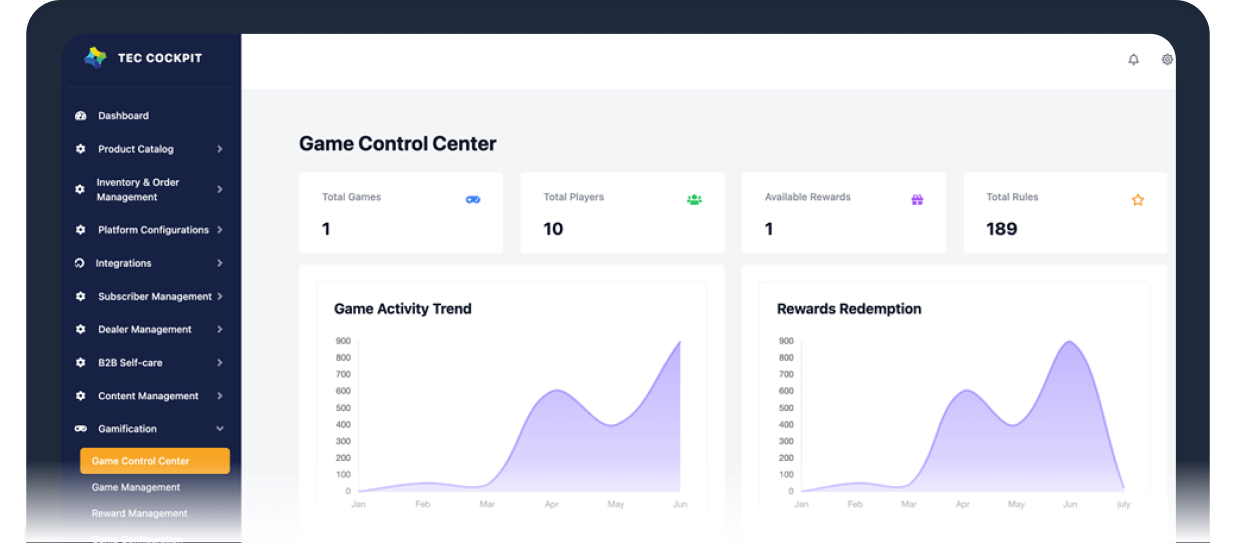This screenshot has height=543, width=1236.
Task: Open settings via the gear icon
Action: (1166, 60)
